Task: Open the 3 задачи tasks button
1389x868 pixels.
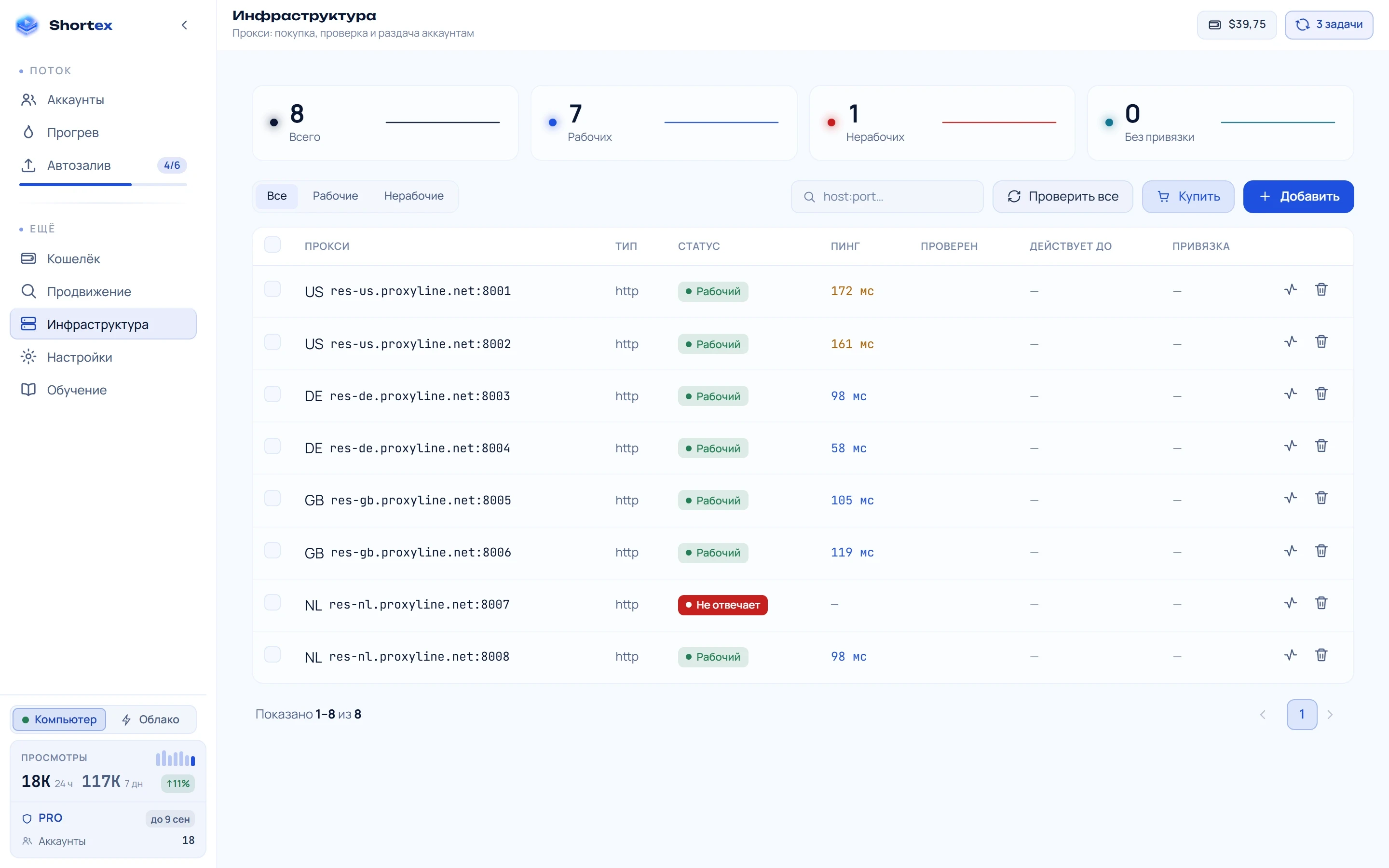Action: pyautogui.click(x=1329, y=25)
